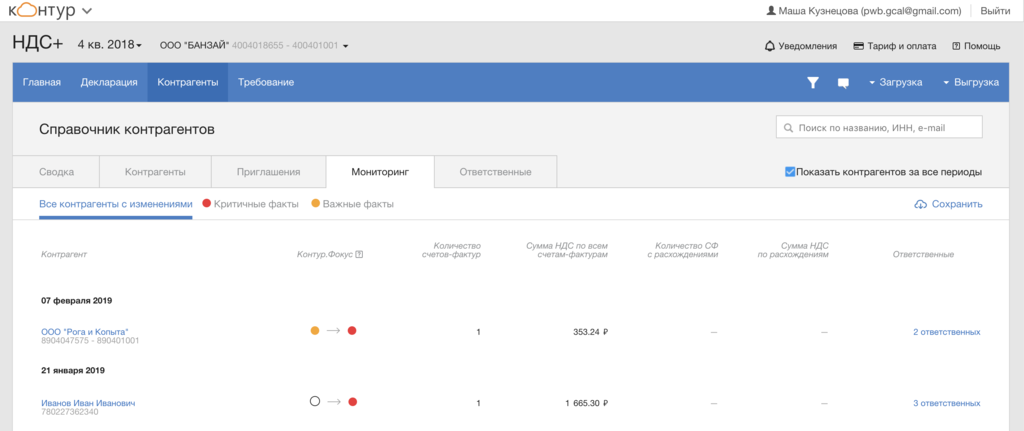Image resolution: width=1024 pixels, height=431 pixels.
Task: Open 3 ответственных link
Action: click(x=946, y=403)
